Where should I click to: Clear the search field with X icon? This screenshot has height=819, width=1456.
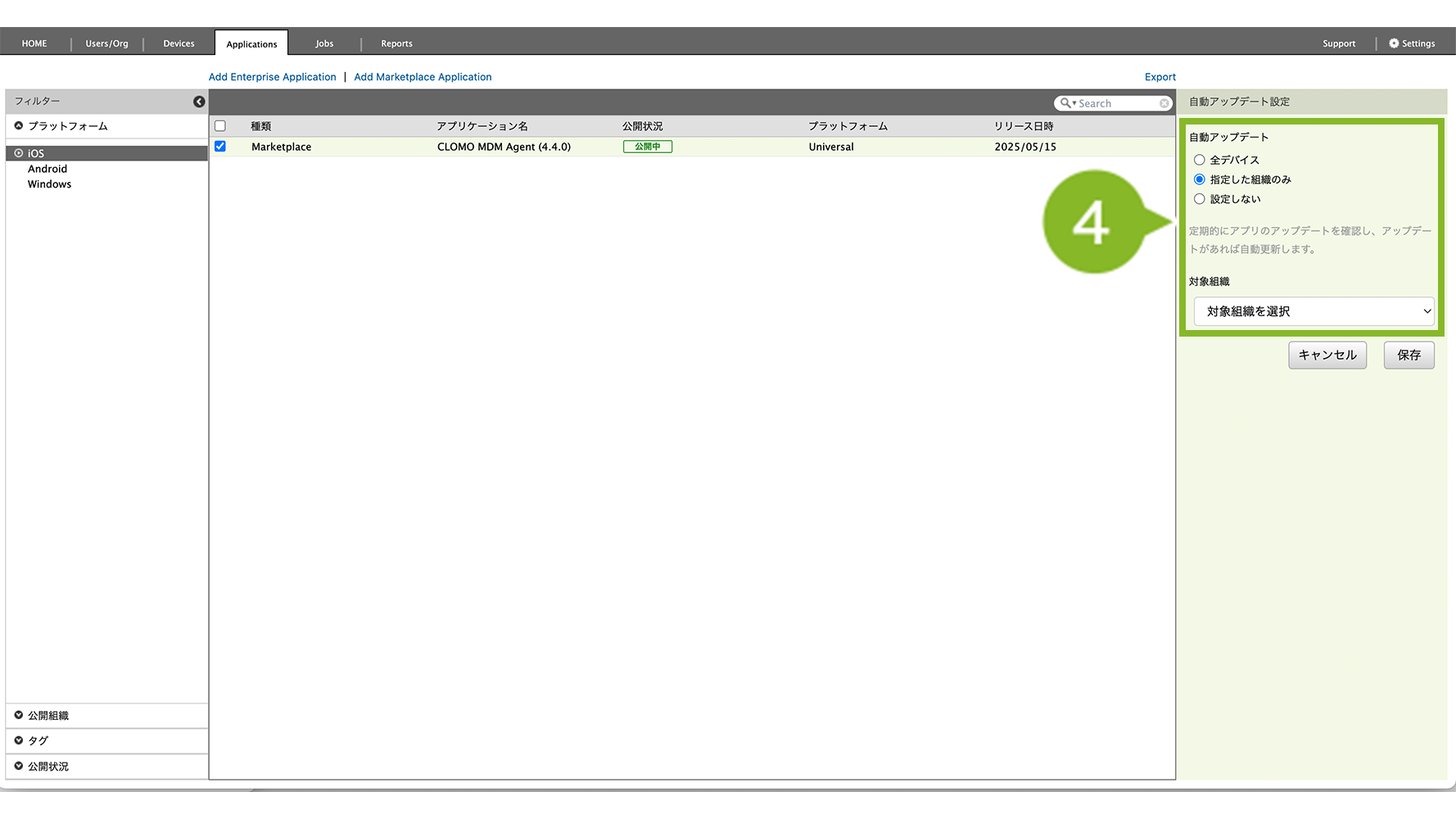pyautogui.click(x=1164, y=103)
